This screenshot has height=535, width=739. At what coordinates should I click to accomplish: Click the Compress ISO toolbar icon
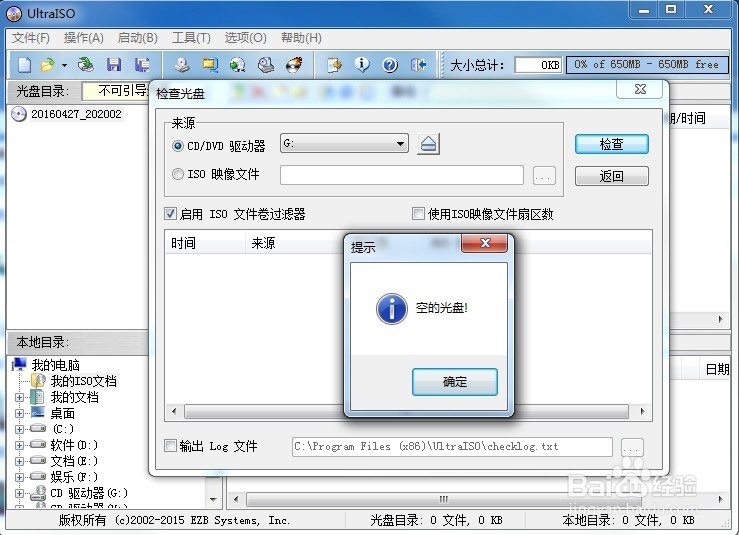(210, 65)
